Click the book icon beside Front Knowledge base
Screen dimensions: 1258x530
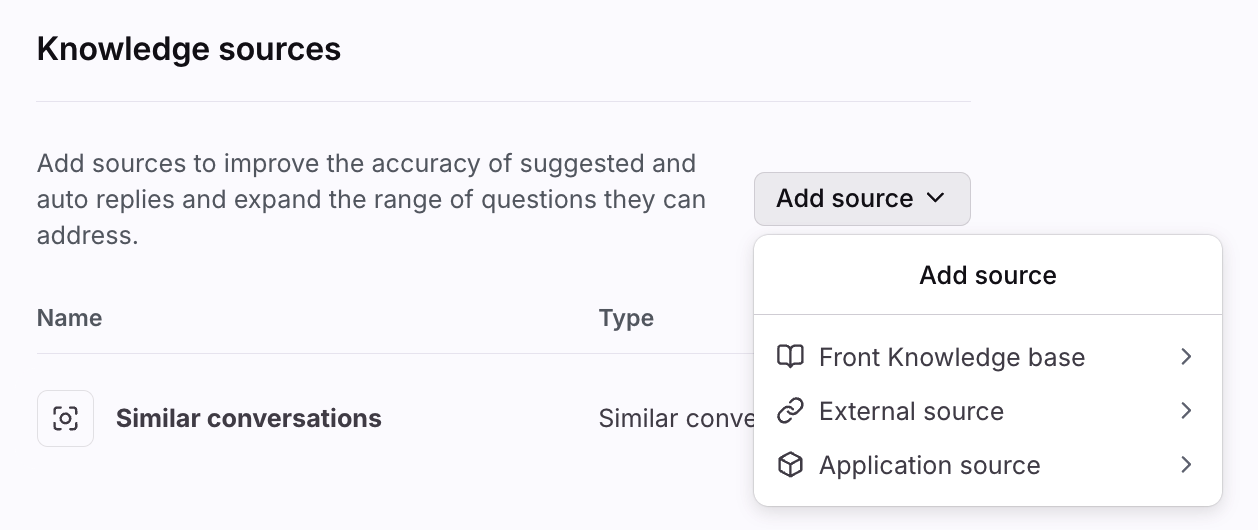click(x=790, y=357)
